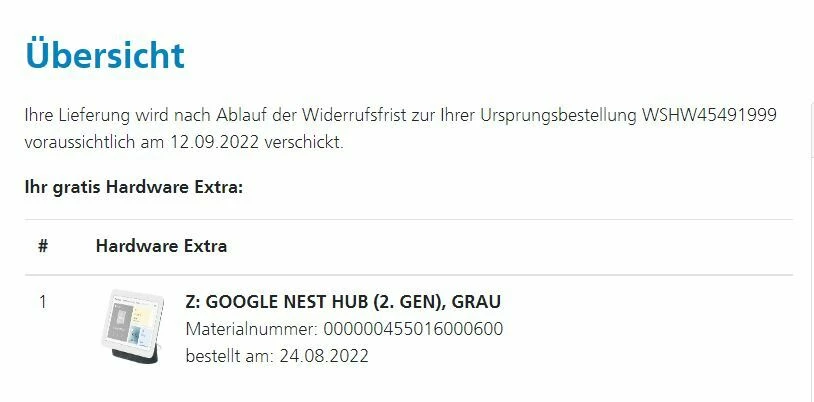Click the word "voraussichtlich" in the delivery text
The image size is (814, 402).
pos(80,142)
